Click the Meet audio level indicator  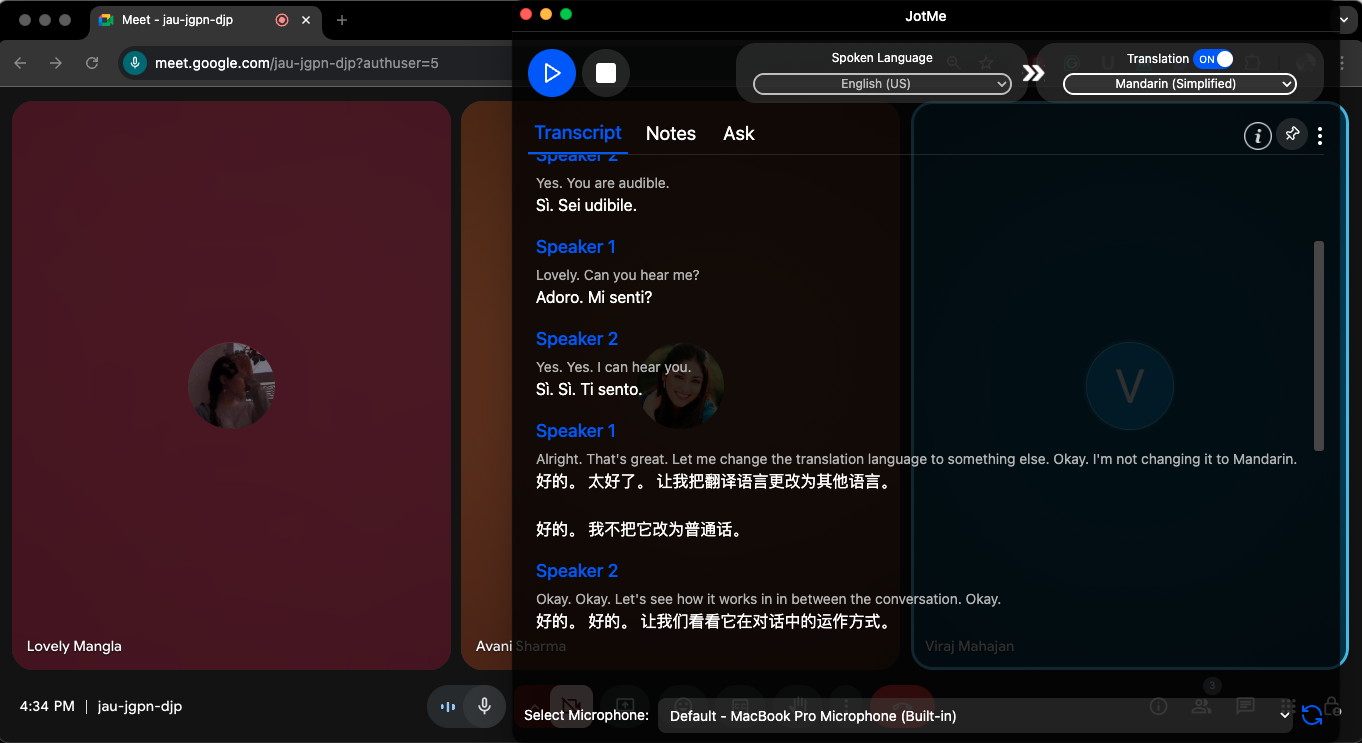[448, 706]
